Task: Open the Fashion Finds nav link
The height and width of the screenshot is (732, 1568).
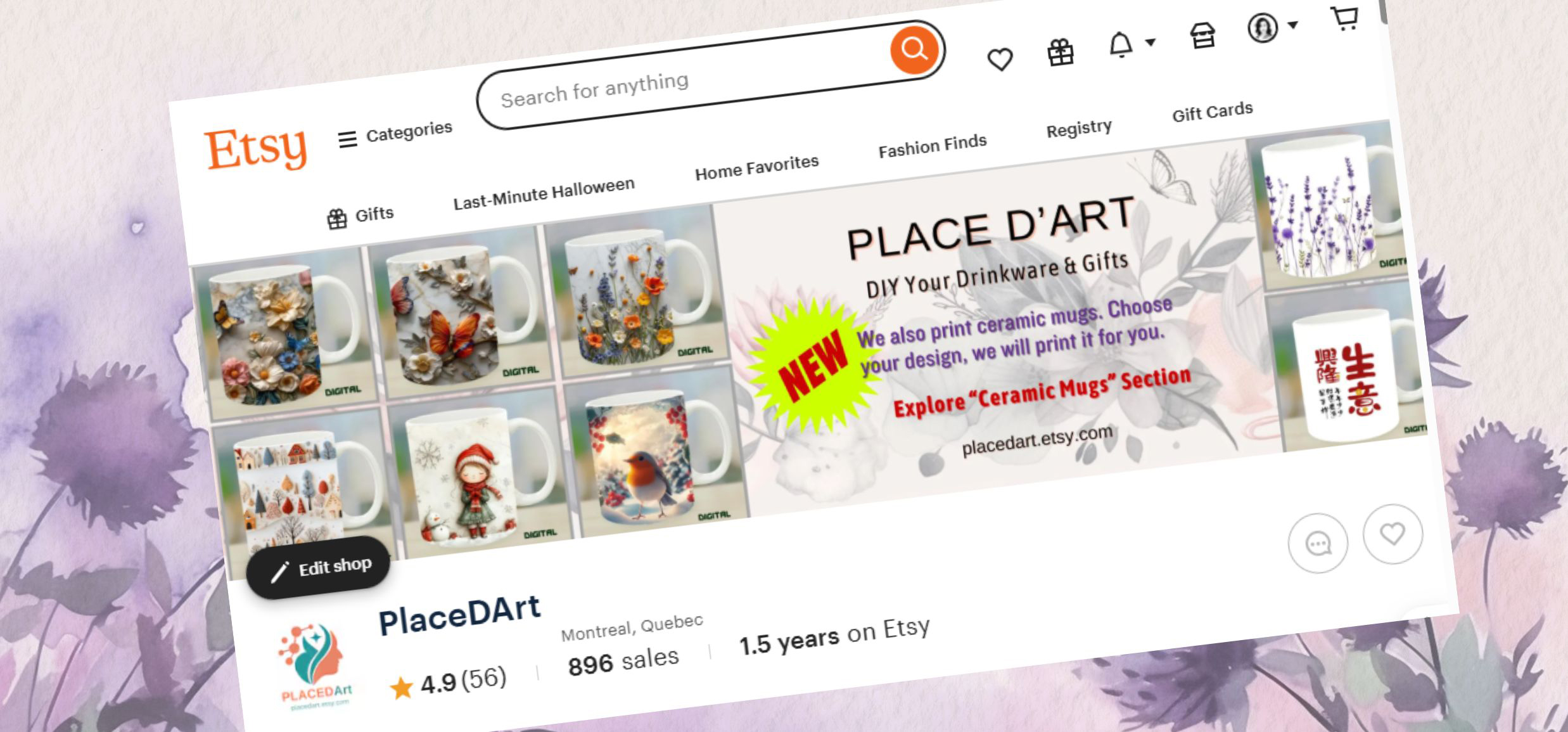Action: coord(932,146)
